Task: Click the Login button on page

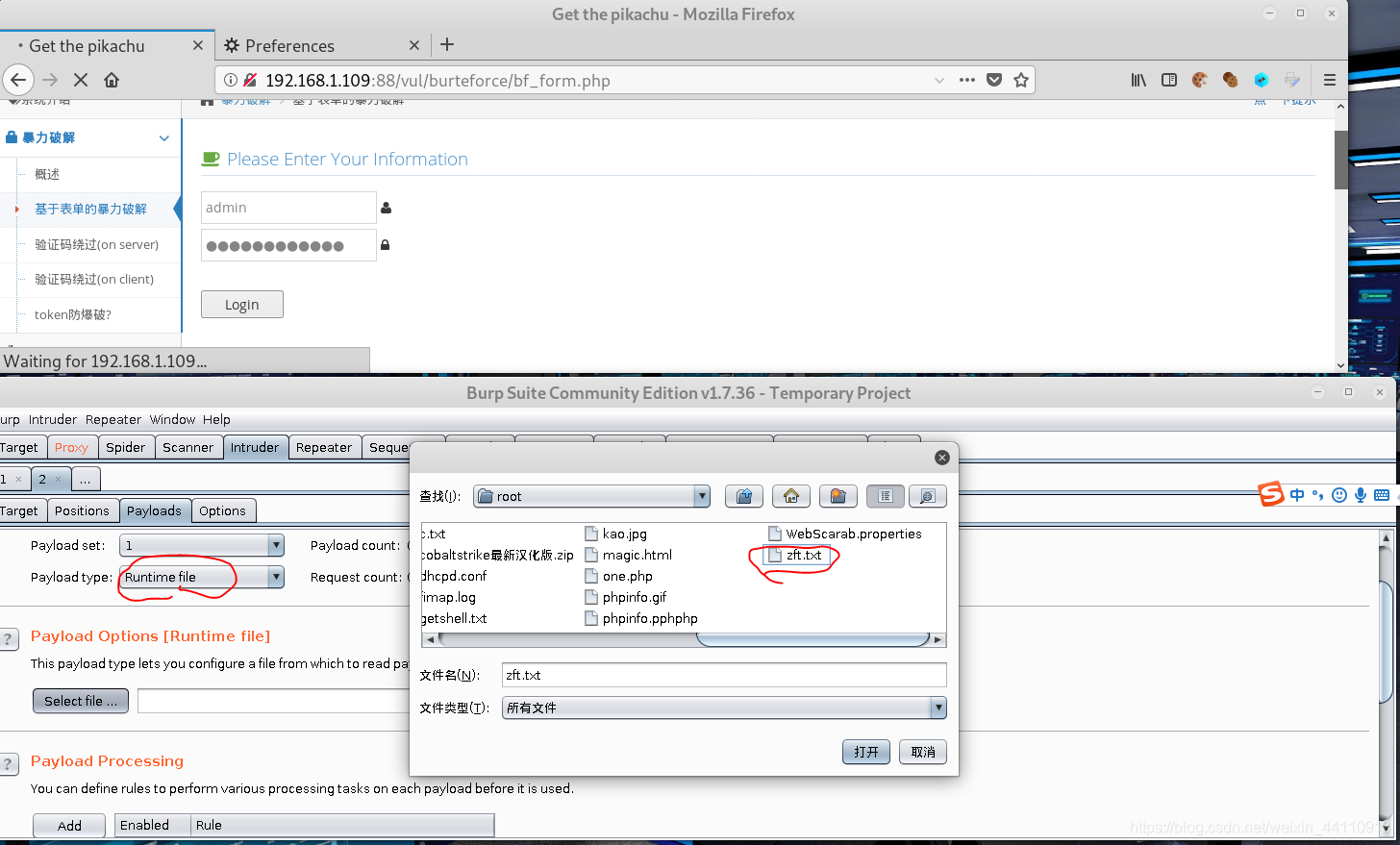Action: tap(242, 304)
